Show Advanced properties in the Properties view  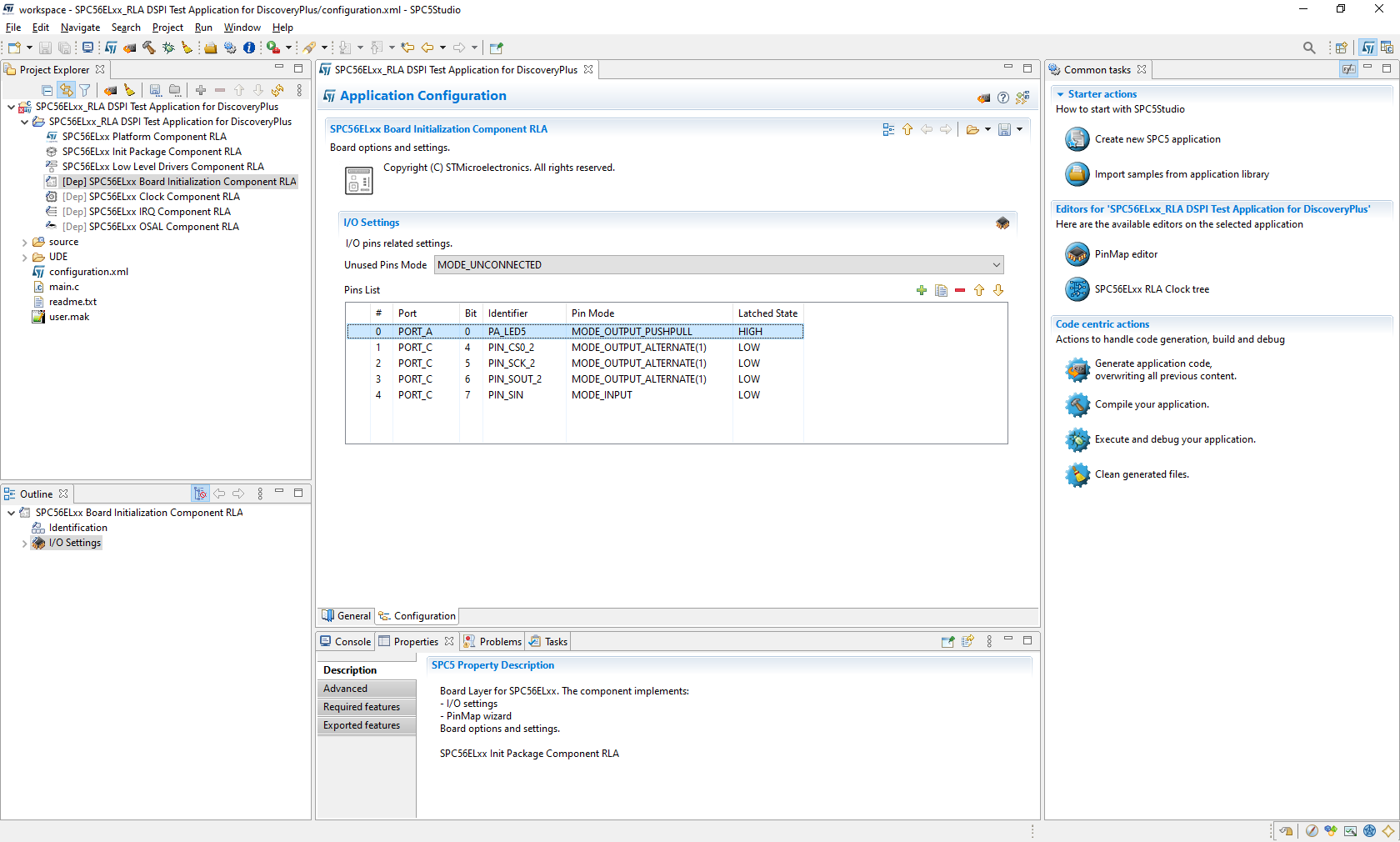347,689
